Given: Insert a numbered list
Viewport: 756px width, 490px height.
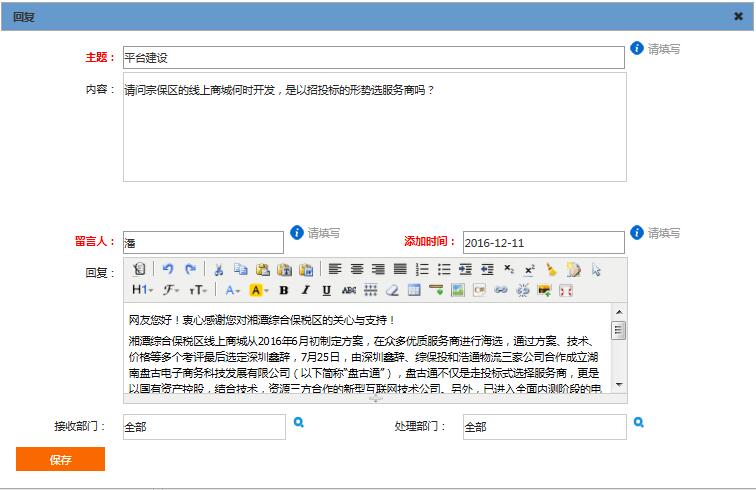Looking at the screenshot, I should 422,269.
